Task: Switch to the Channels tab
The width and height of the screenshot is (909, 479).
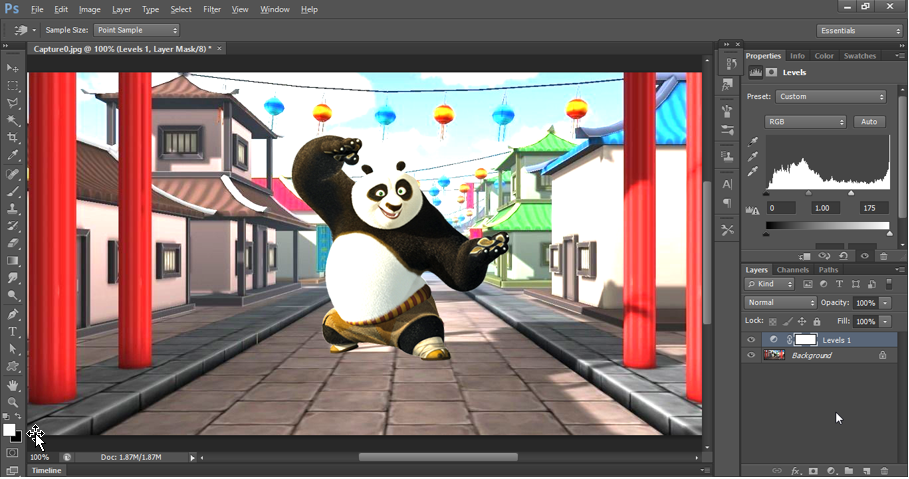Action: click(792, 270)
